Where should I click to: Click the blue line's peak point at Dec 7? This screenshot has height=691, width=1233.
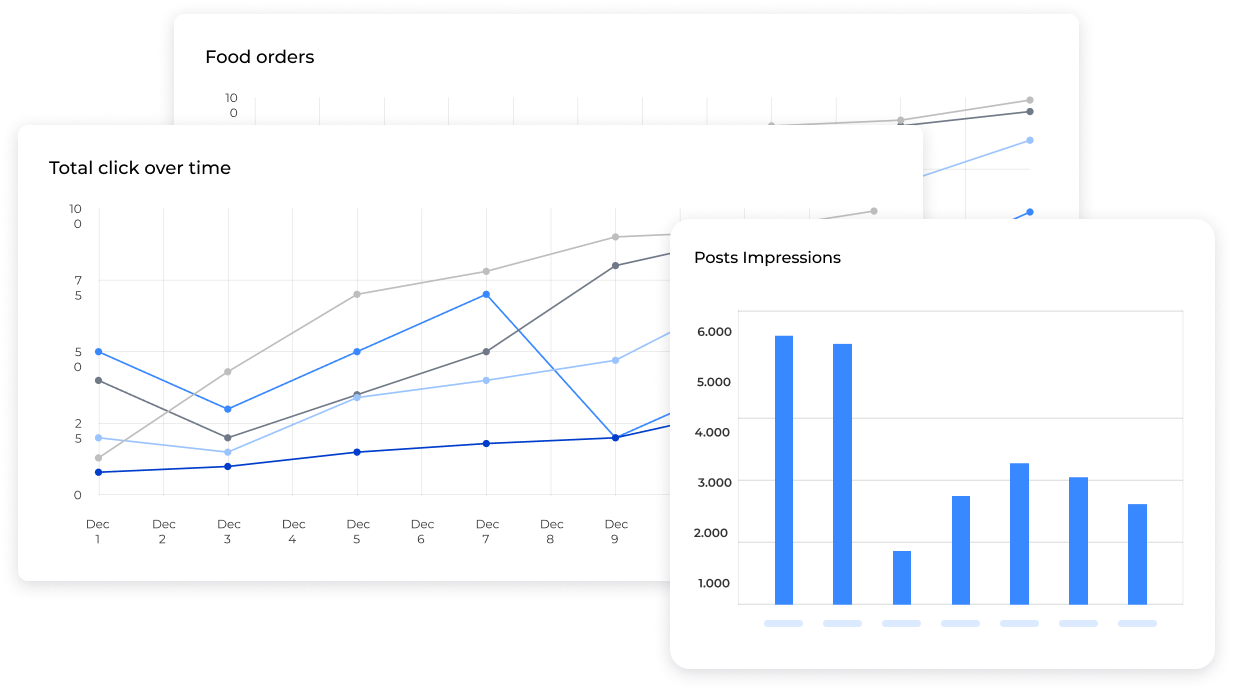486,294
